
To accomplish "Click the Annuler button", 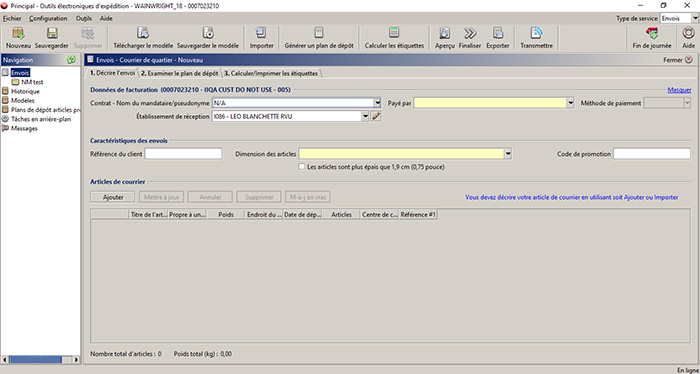I will point(210,197).
